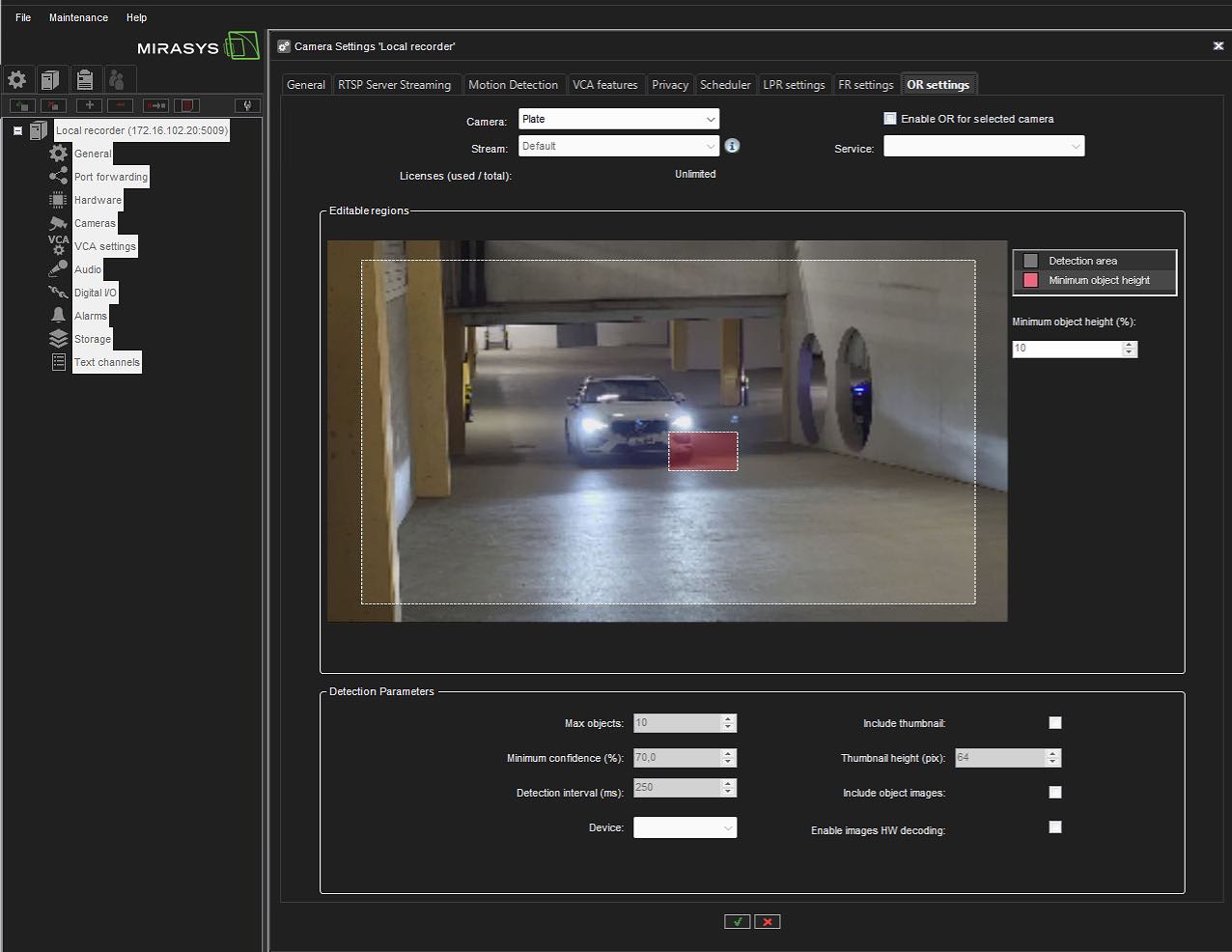Toggle Enable images HW decoding checkbox
This screenshot has height=952, width=1232.
[x=1055, y=826]
